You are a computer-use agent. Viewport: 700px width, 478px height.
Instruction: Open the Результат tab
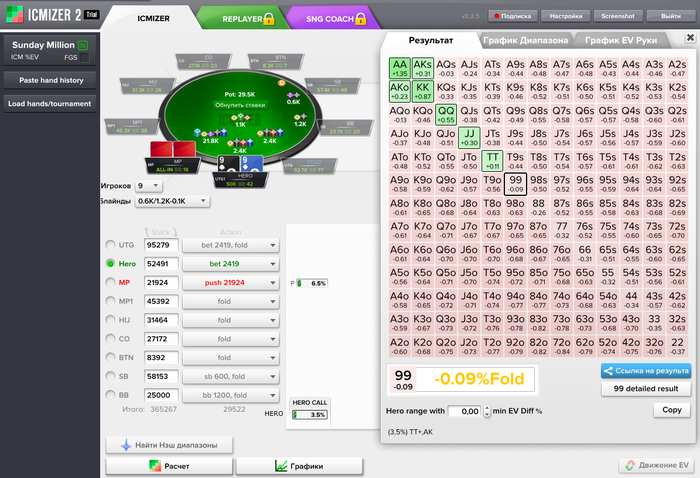point(430,40)
